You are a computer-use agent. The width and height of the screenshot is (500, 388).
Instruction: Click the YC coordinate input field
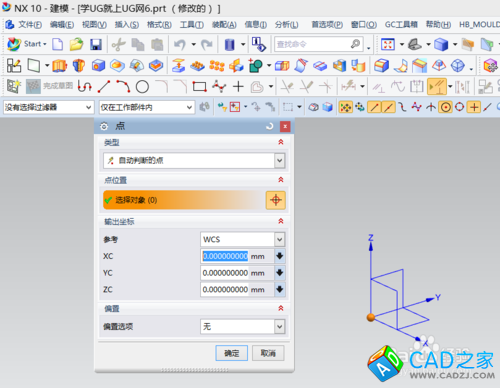[237, 273]
